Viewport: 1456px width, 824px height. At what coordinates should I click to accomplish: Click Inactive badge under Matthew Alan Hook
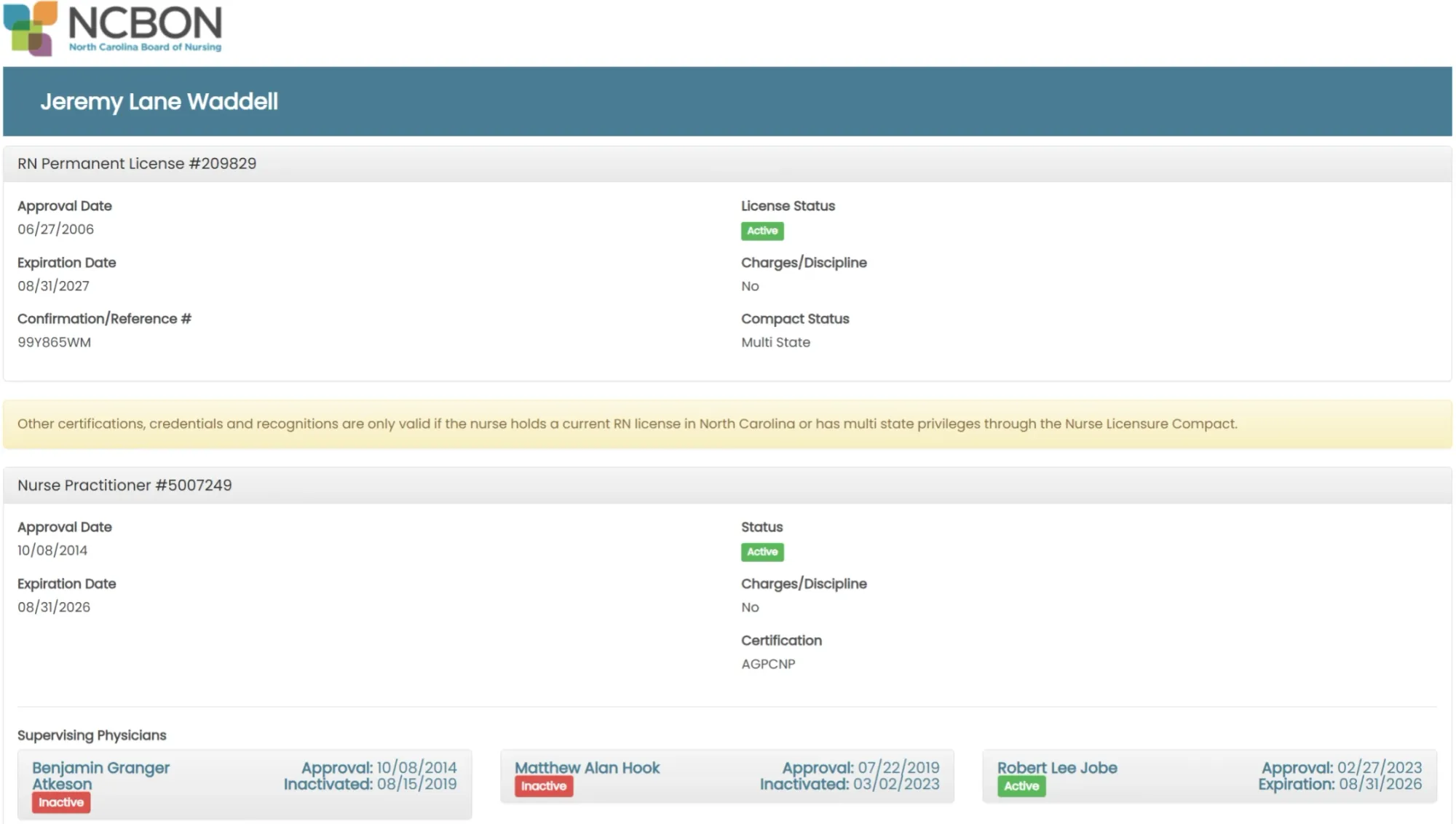pyautogui.click(x=543, y=786)
